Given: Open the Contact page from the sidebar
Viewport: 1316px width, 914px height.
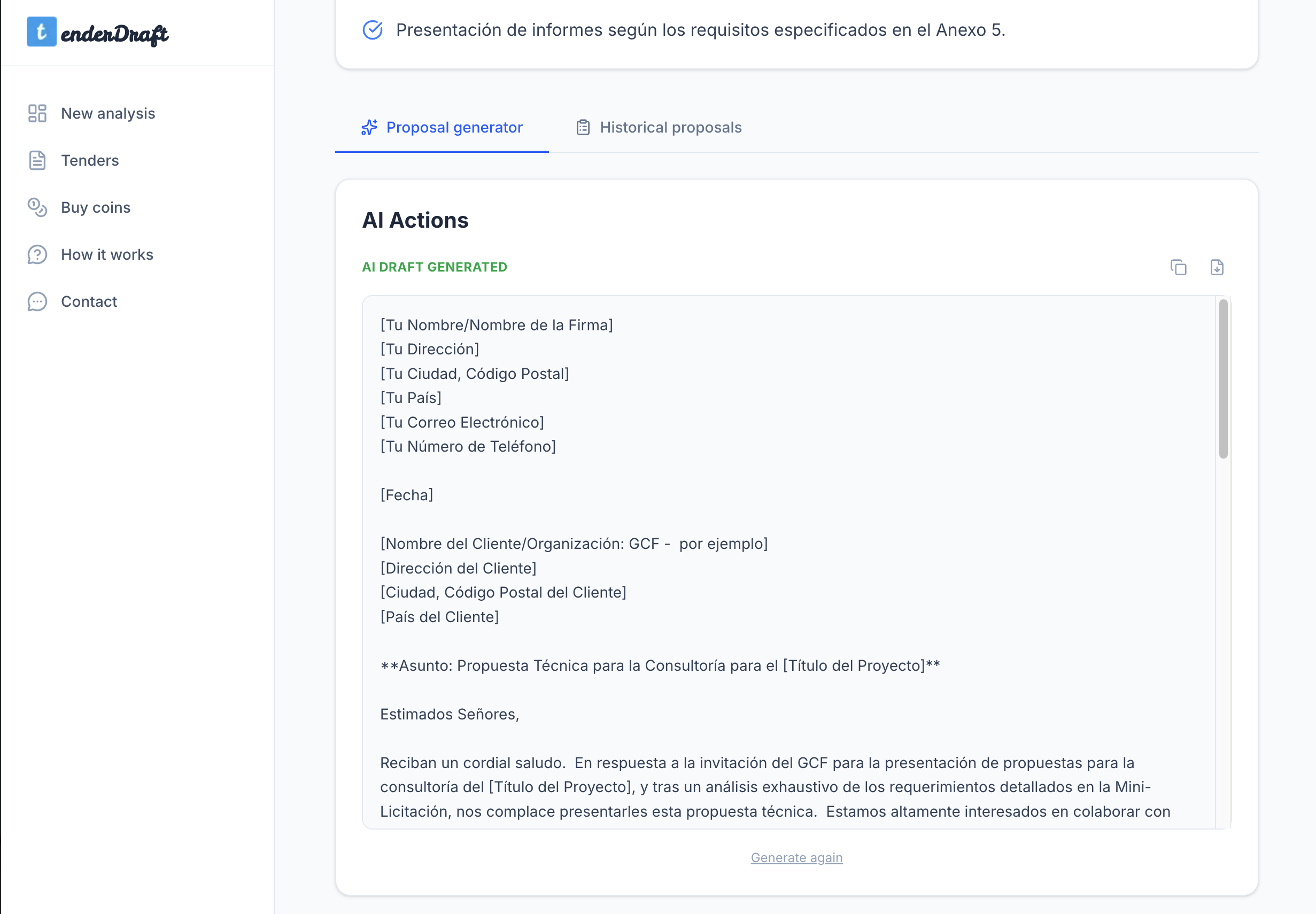Looking at the screenshot, I should click(x=89, y=301).
